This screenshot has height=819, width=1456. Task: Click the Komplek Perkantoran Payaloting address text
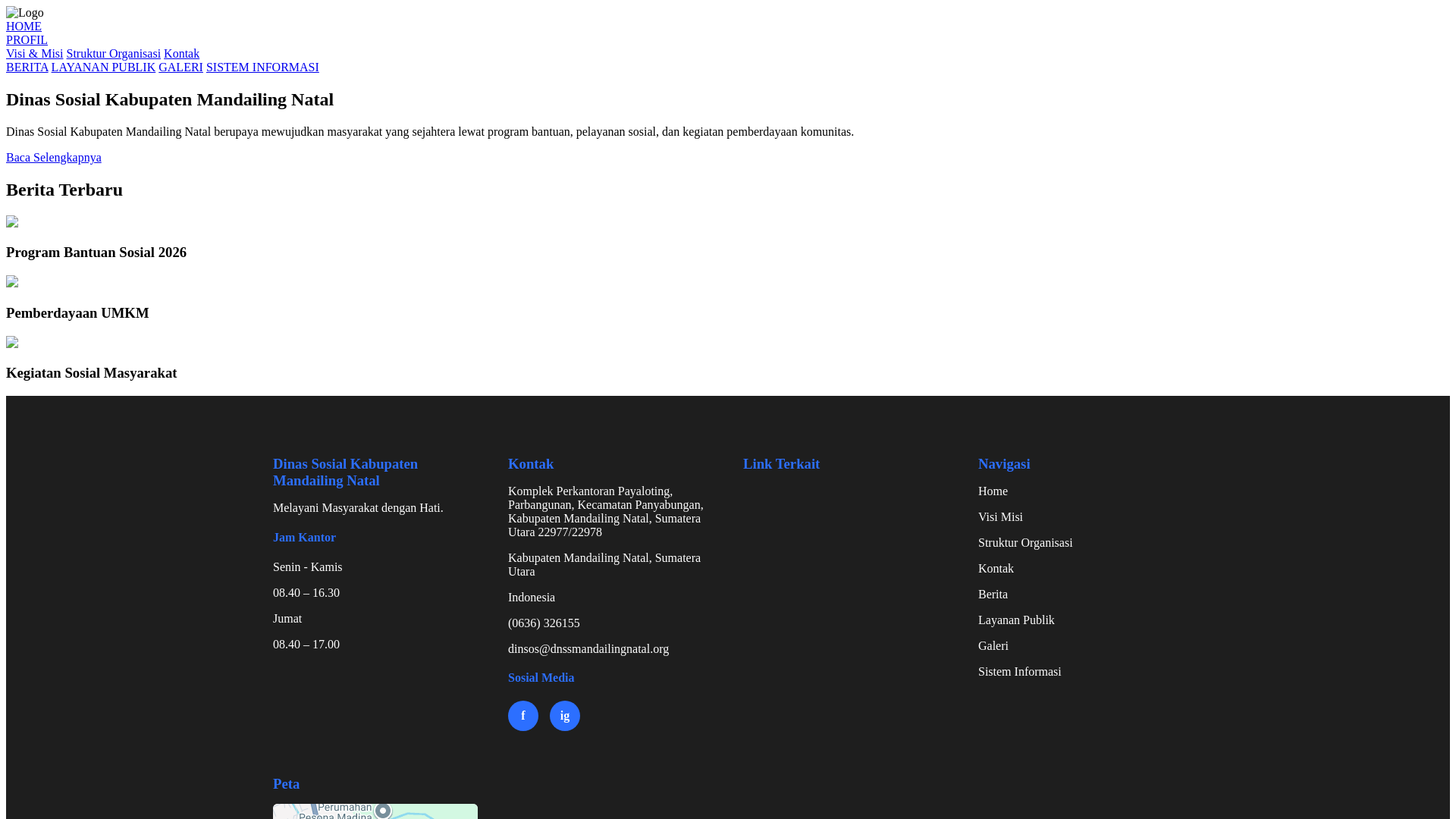pyautogui.click(x=607, y=512)
